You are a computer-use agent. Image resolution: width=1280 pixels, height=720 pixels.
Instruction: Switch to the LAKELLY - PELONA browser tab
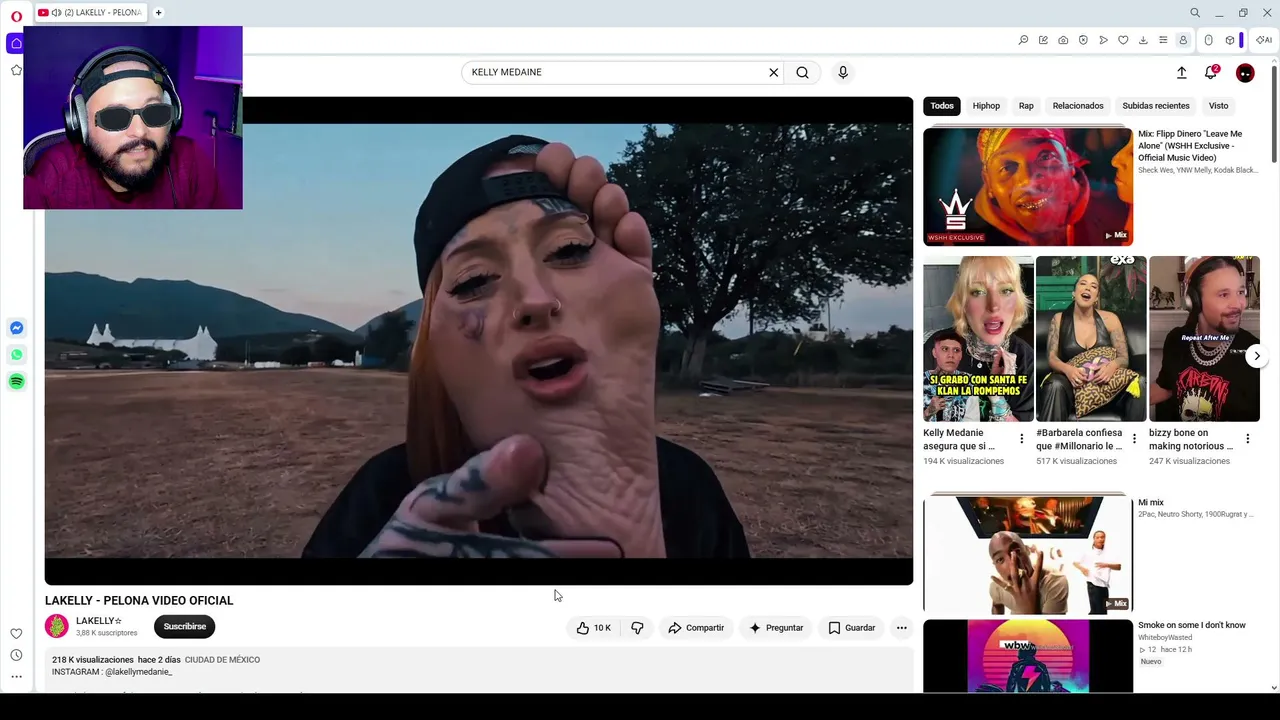90,13
